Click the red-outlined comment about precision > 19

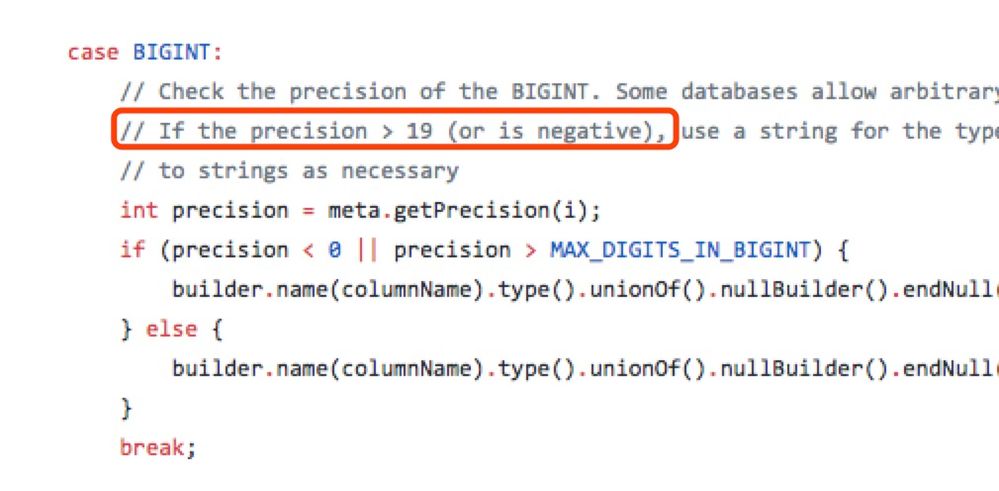pyautogui.click(x=394, y=131)
